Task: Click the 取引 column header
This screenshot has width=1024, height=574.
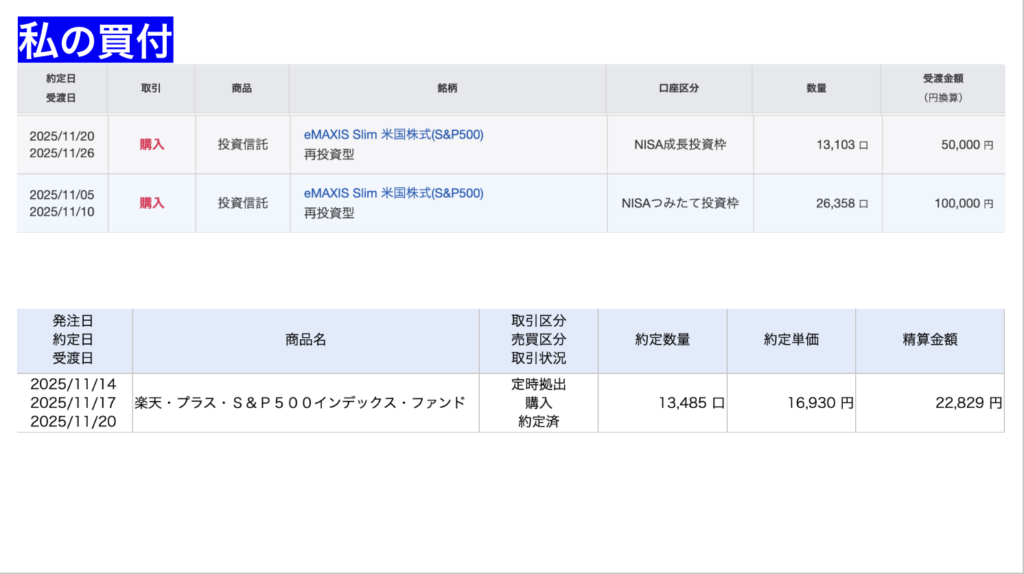Action: coord(151,88)
